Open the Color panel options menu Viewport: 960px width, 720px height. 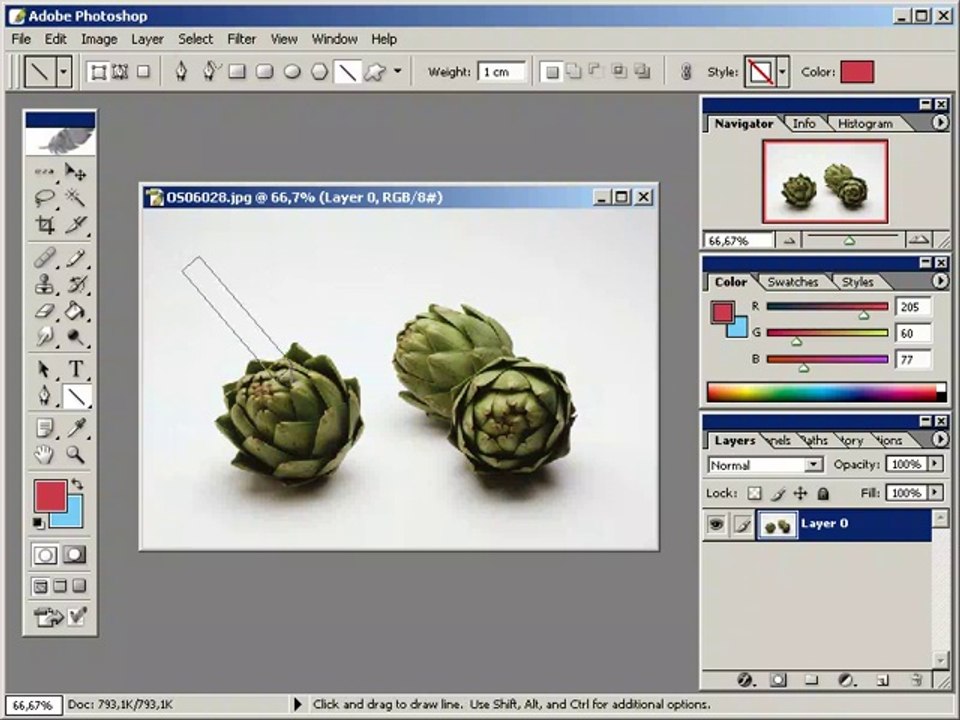(x=940, y=280)
